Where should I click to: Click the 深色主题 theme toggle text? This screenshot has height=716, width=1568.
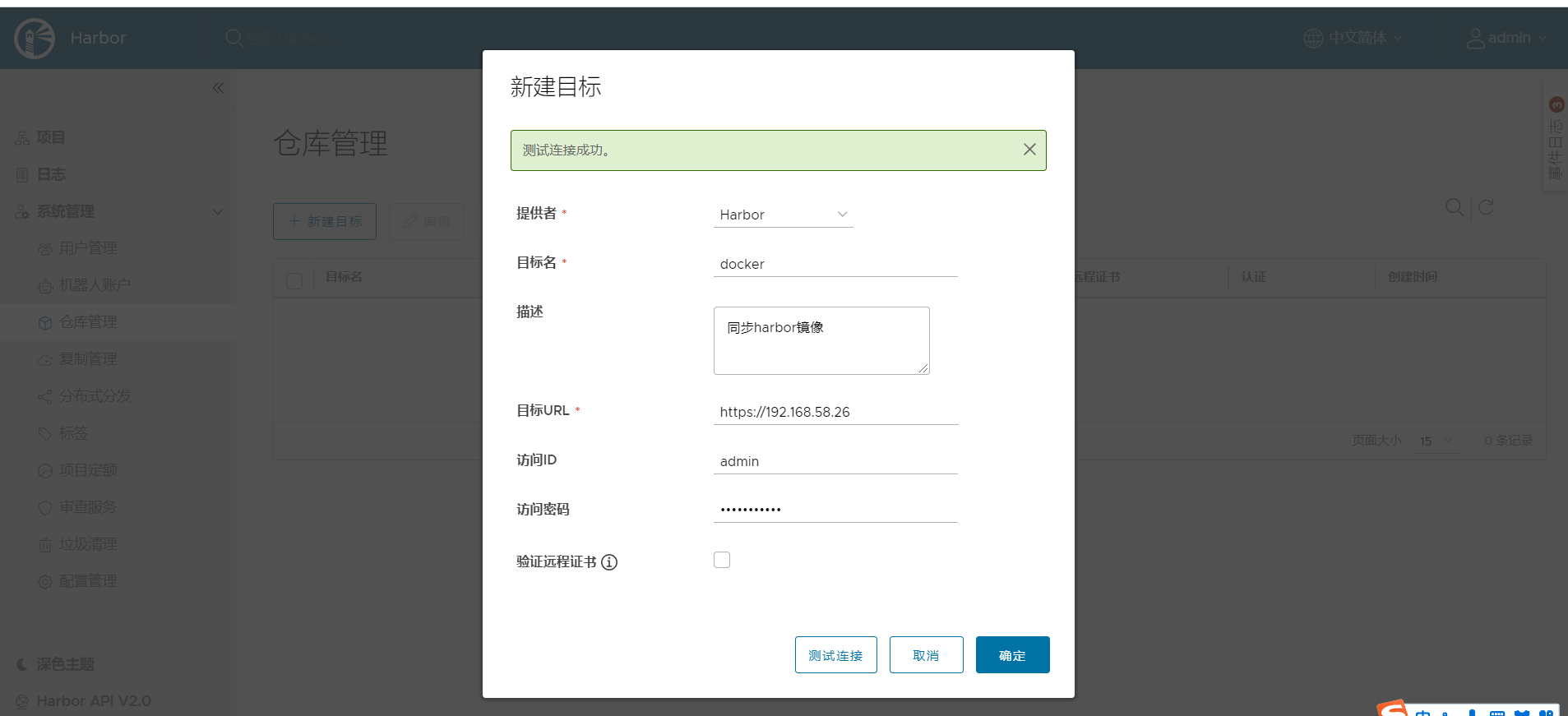coord(65,664)
